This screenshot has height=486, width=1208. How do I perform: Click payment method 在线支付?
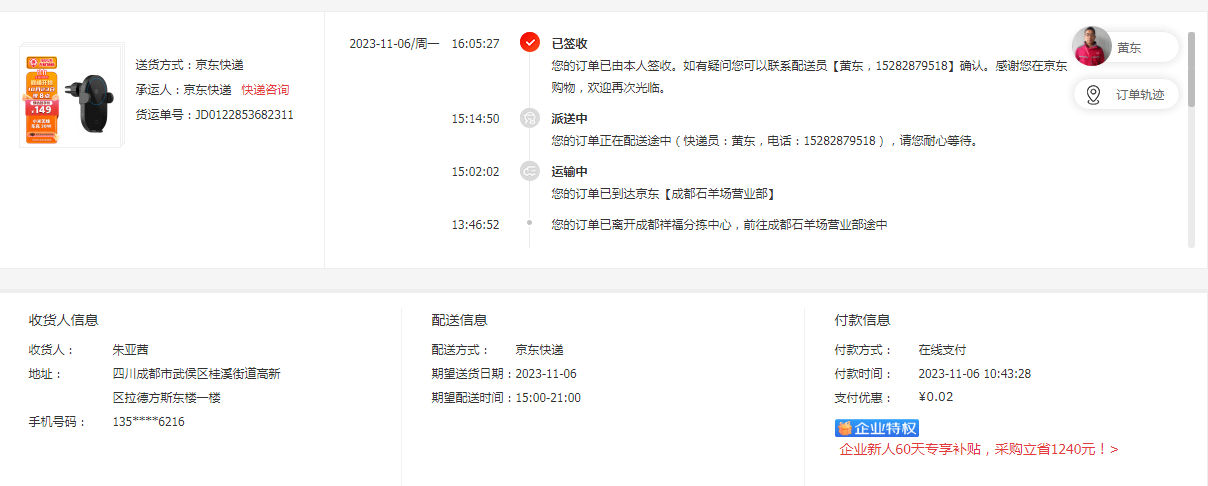pyautogui.click(x=943, y=350)
